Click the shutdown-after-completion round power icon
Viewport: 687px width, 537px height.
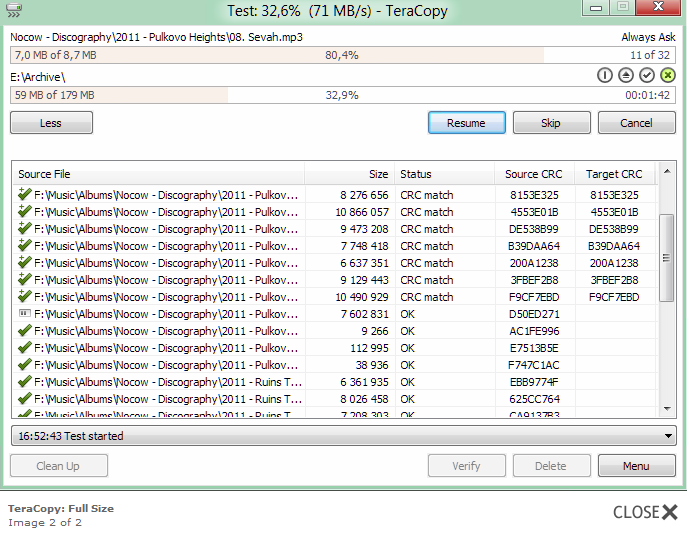click(605, 75)
